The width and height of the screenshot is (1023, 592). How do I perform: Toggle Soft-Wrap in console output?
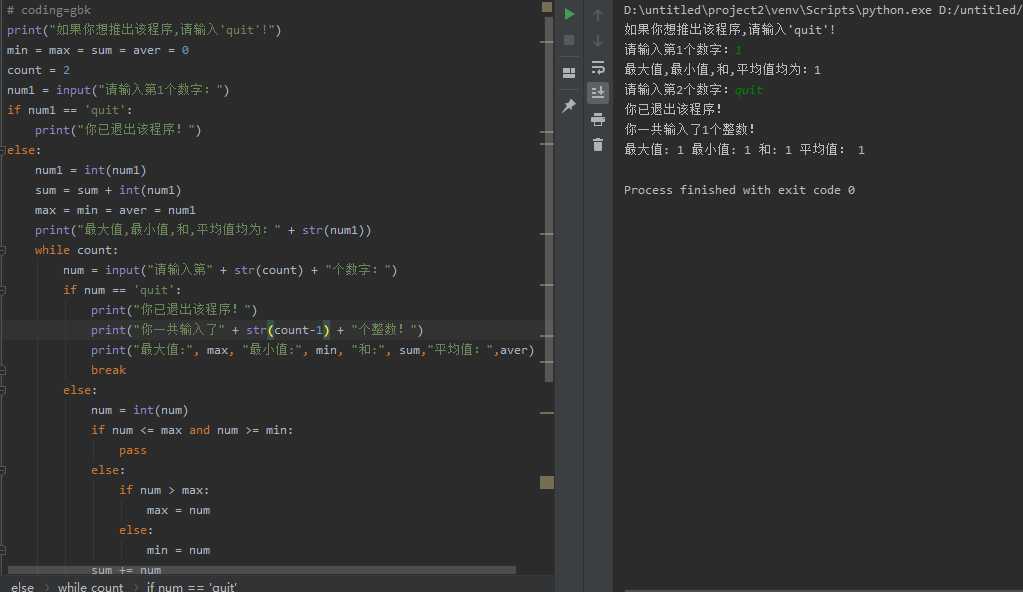pos(598,67)
